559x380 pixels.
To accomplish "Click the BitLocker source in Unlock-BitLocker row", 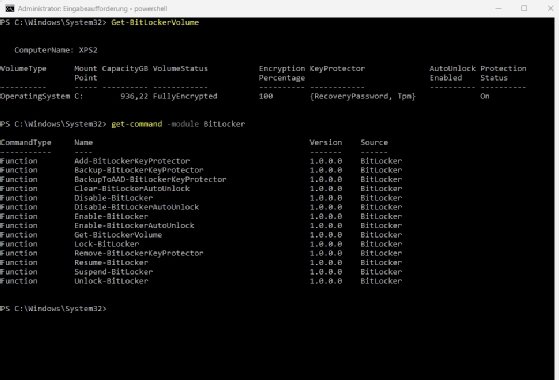I will 381,281.
